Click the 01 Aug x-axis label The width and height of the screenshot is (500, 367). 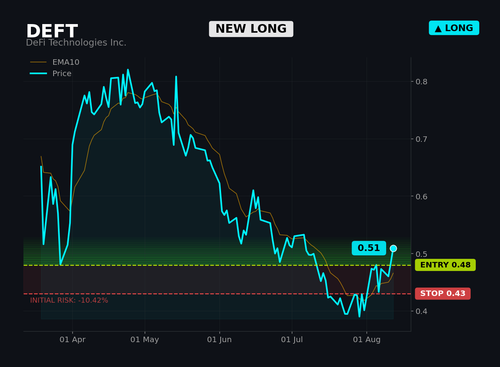point(367,340)
